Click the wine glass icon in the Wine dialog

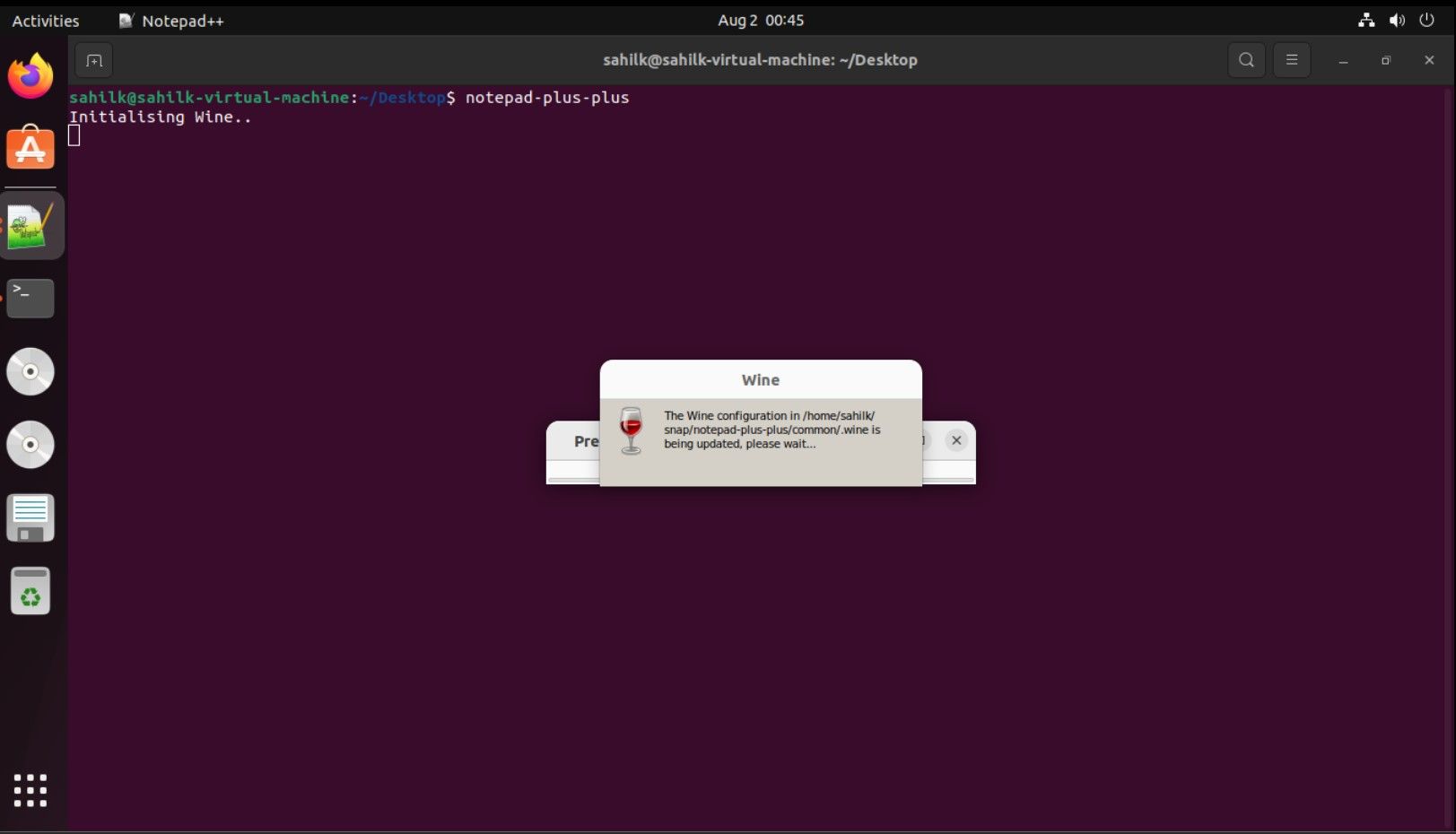tap(632, 430)
